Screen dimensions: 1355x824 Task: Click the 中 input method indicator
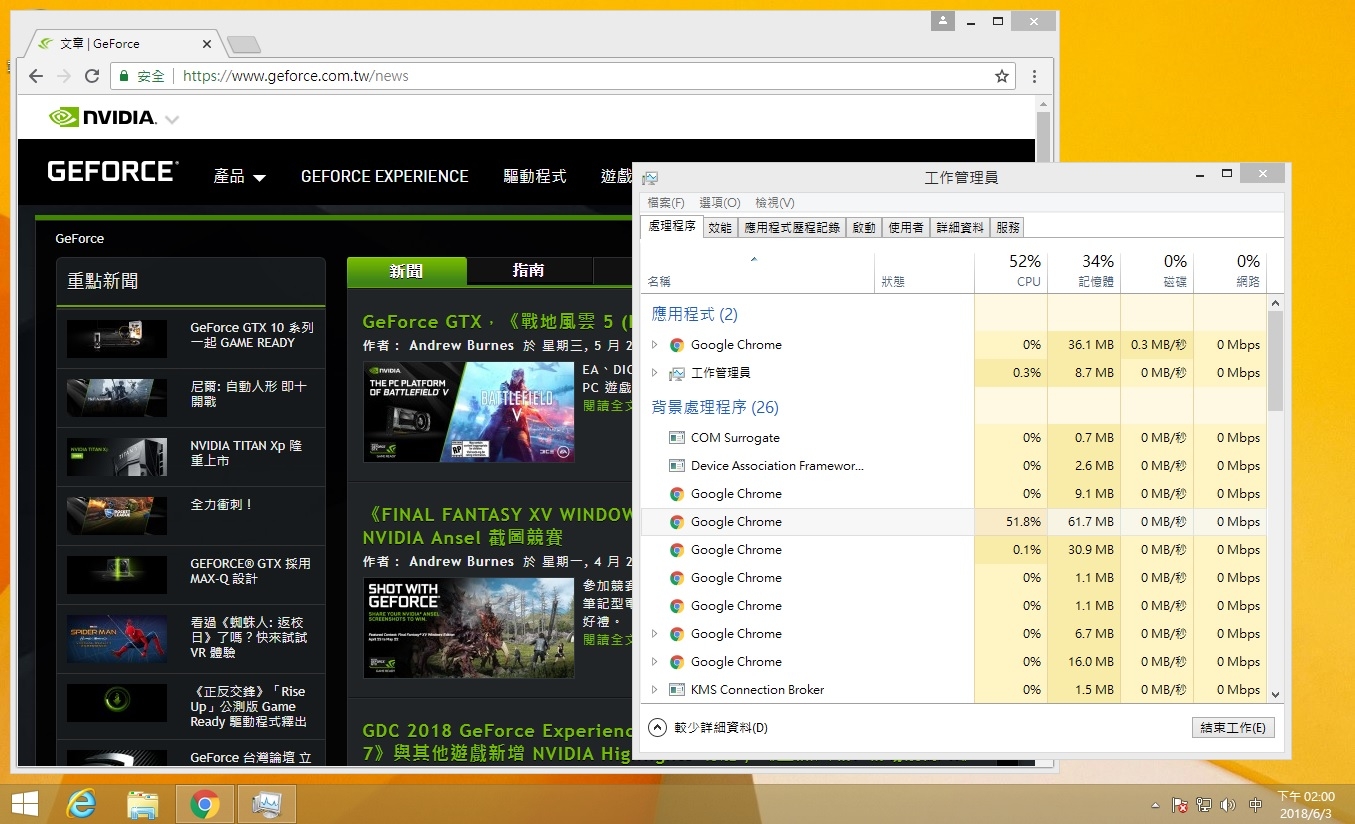pyautogui.click(x=1256, y=805)
